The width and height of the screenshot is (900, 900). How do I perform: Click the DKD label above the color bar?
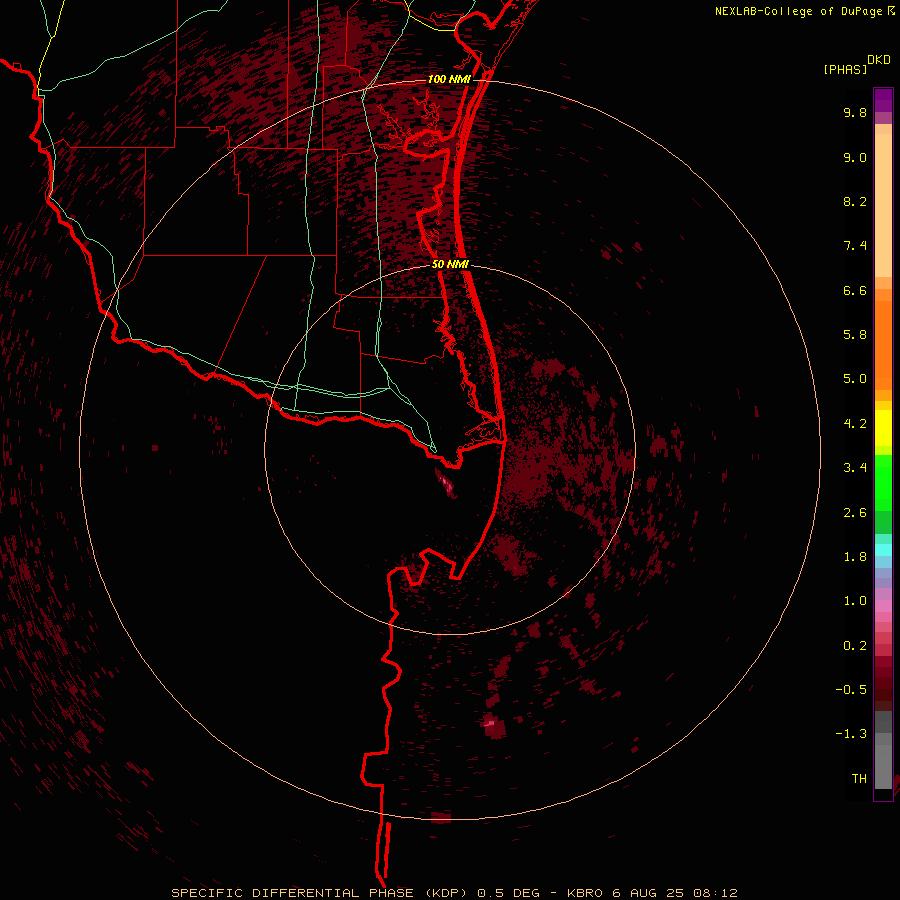pyautogui.click(x=879, y=60)
